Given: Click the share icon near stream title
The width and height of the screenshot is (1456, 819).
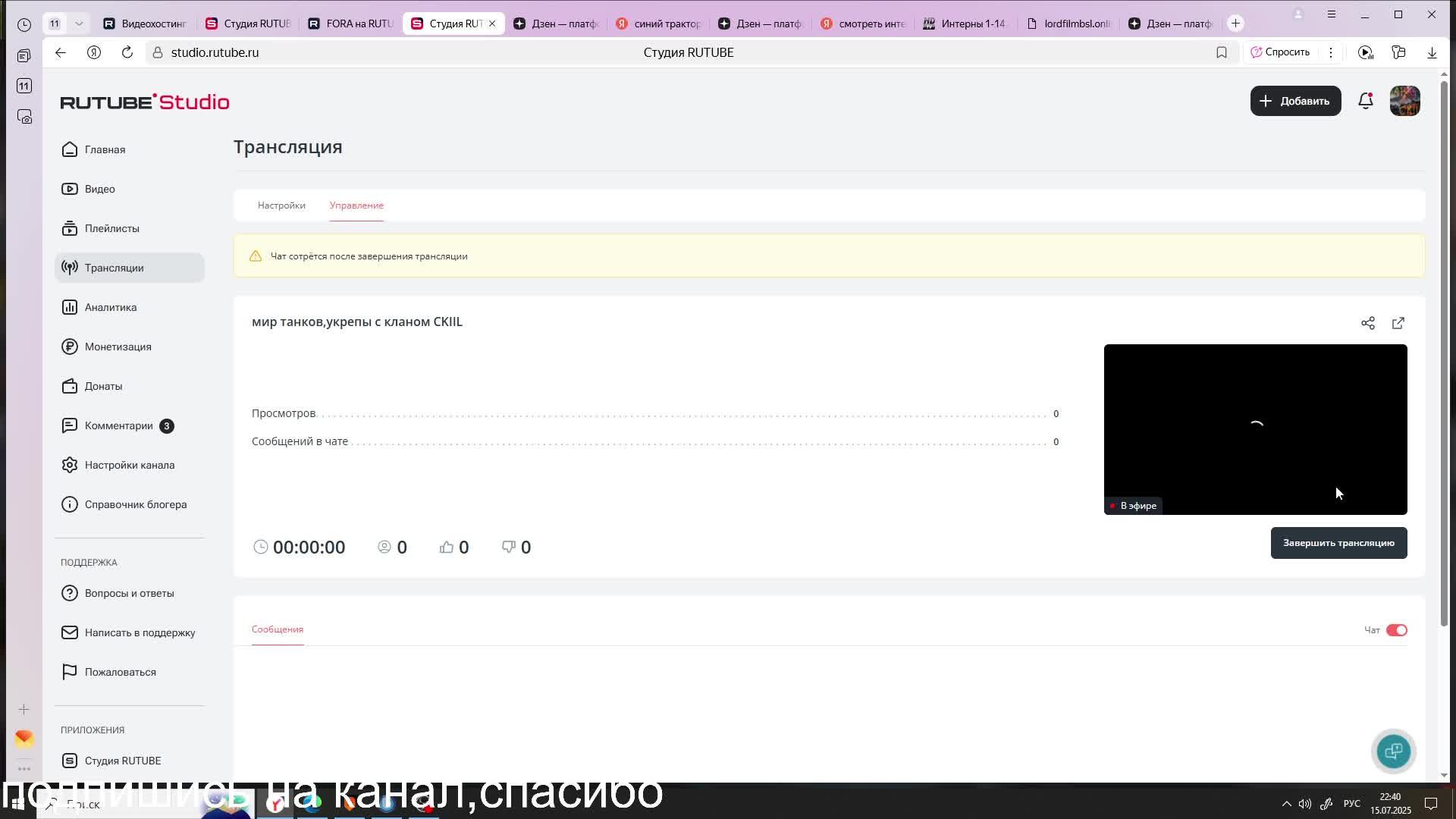Looking at the screenshot, I should 1367,323.
